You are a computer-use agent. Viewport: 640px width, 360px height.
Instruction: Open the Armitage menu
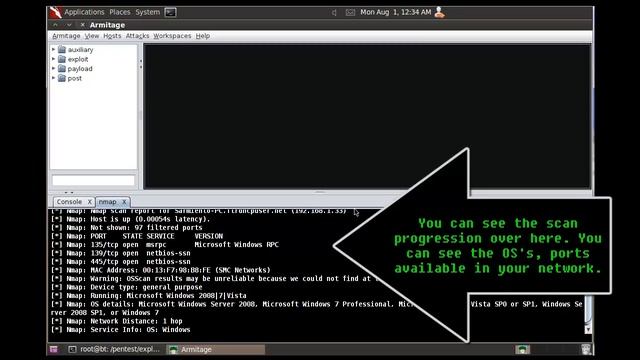(66, 36)
